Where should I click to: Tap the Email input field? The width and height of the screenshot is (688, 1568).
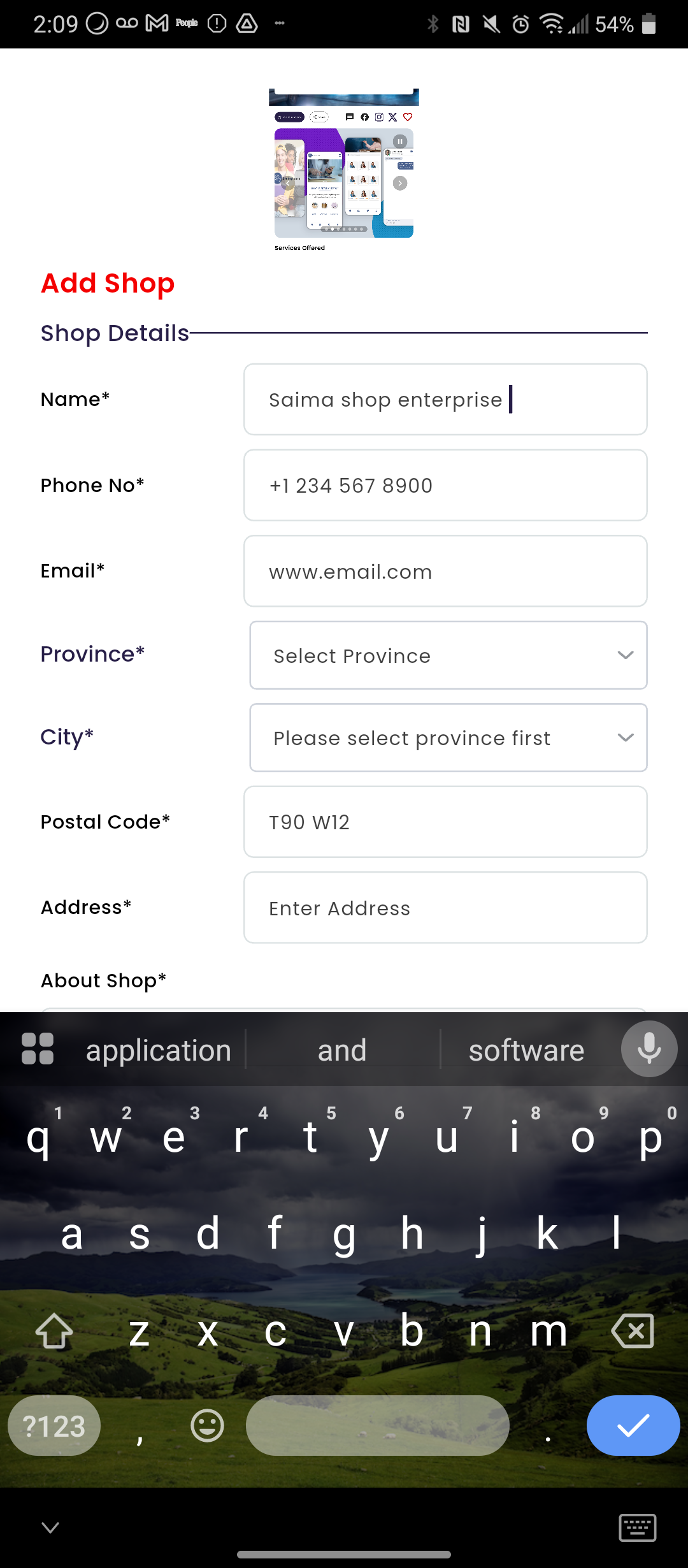(x=445, y=571)
